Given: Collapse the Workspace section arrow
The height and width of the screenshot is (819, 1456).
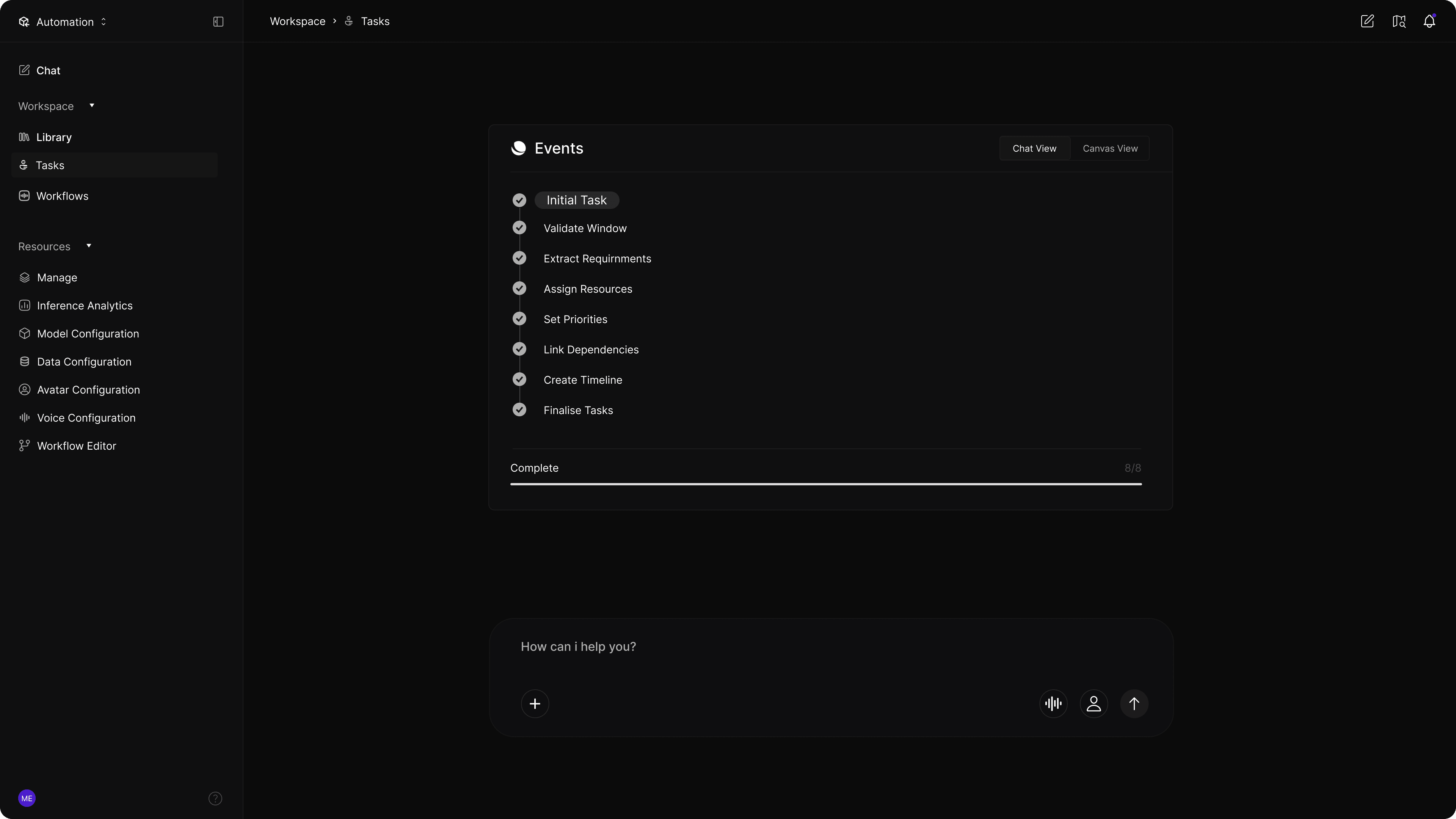Looking at the screenshot, I should click(91, 106).
